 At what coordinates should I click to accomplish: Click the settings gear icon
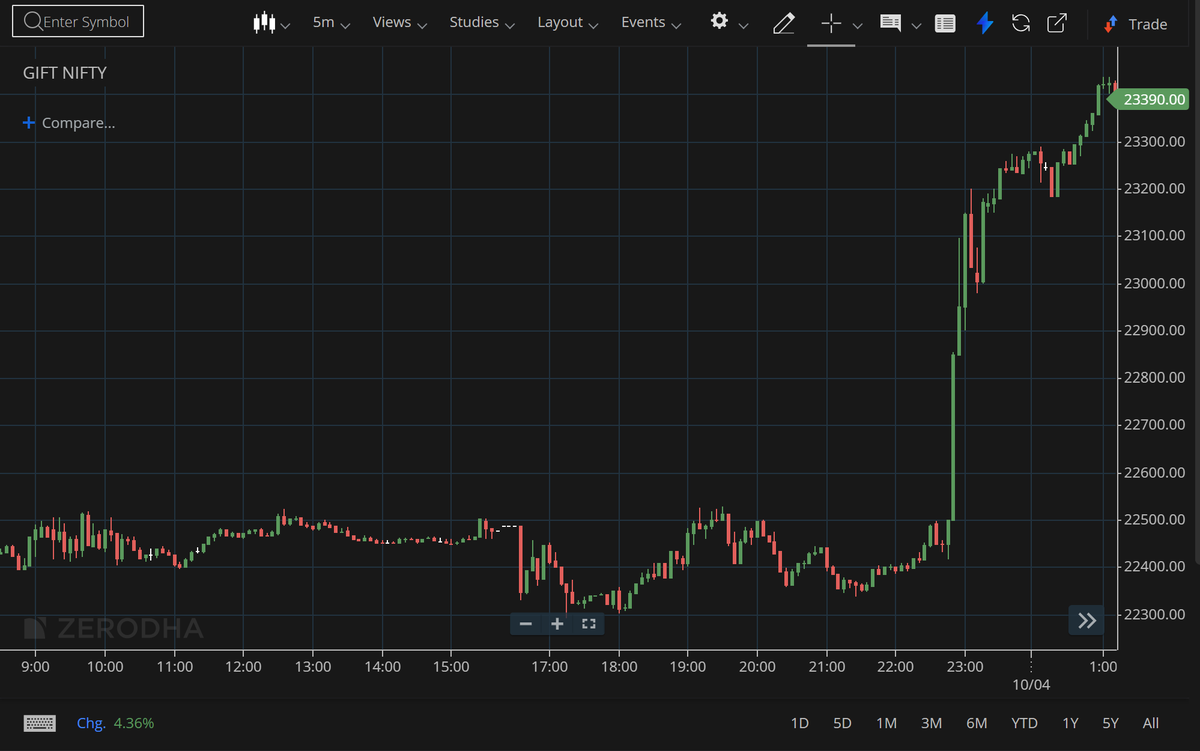(x=719, y=21)
